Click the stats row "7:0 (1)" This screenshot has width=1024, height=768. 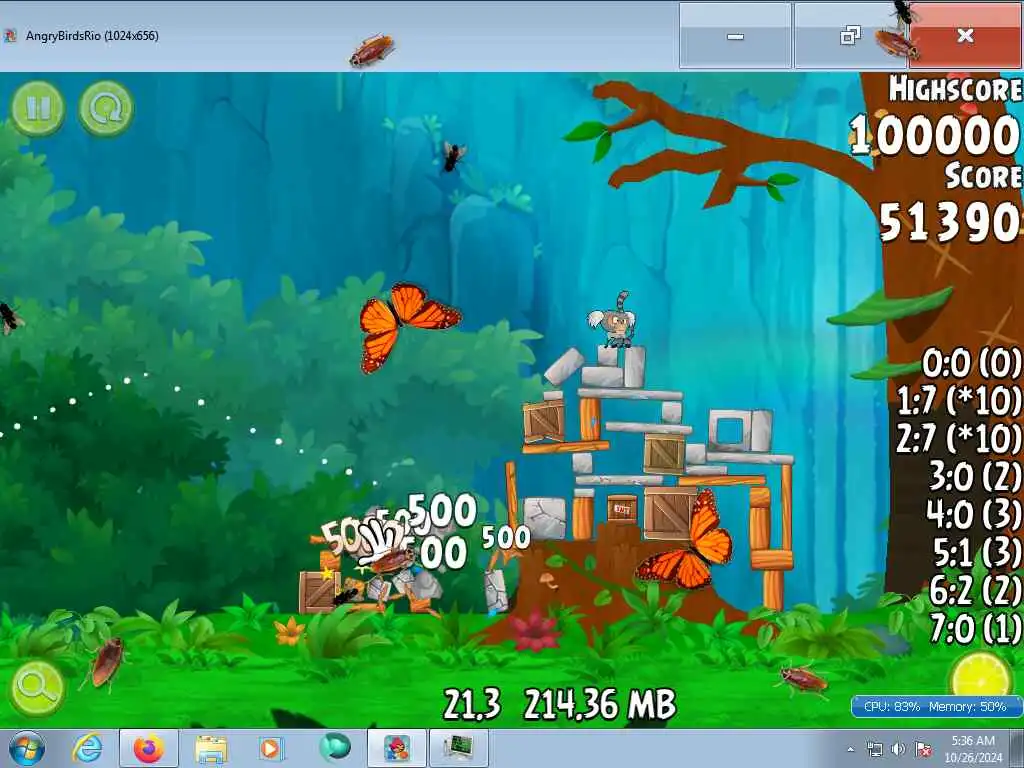click(x=976, y=628)
